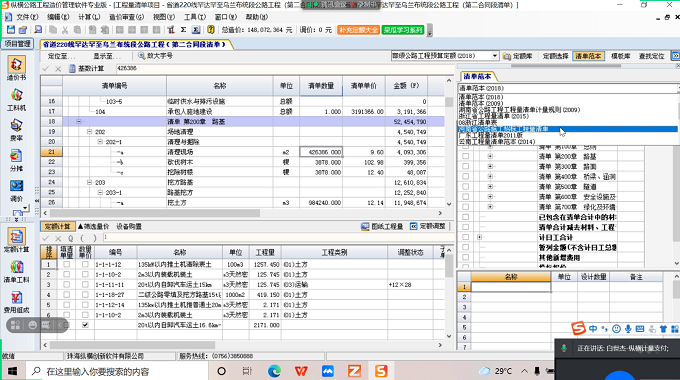The image size is (680, 380).
Task: Click the 定额调整 icon button
Action: click(428, 226)
